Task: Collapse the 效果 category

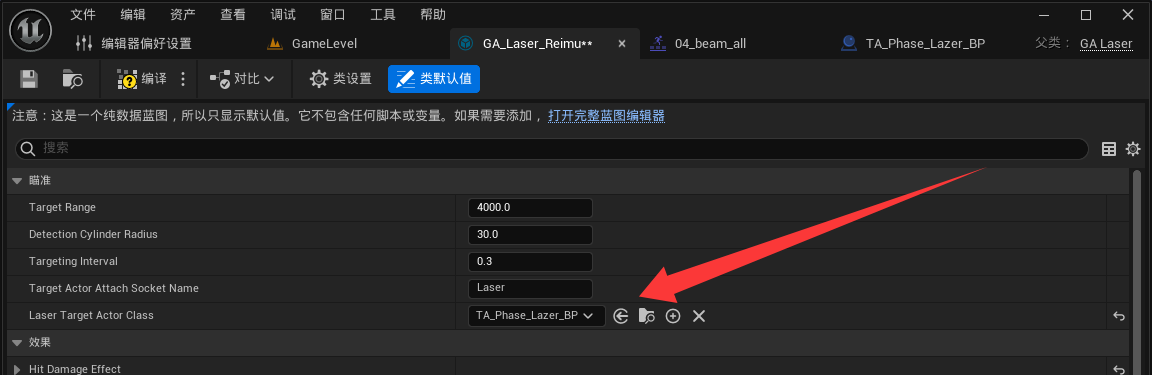Action: tap(18, 343)
